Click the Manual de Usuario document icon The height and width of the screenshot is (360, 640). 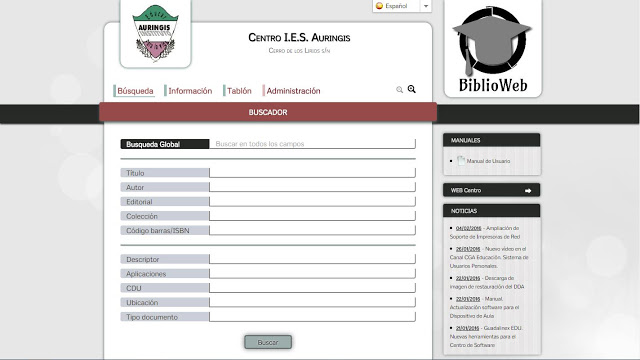[x=461, y=160]
